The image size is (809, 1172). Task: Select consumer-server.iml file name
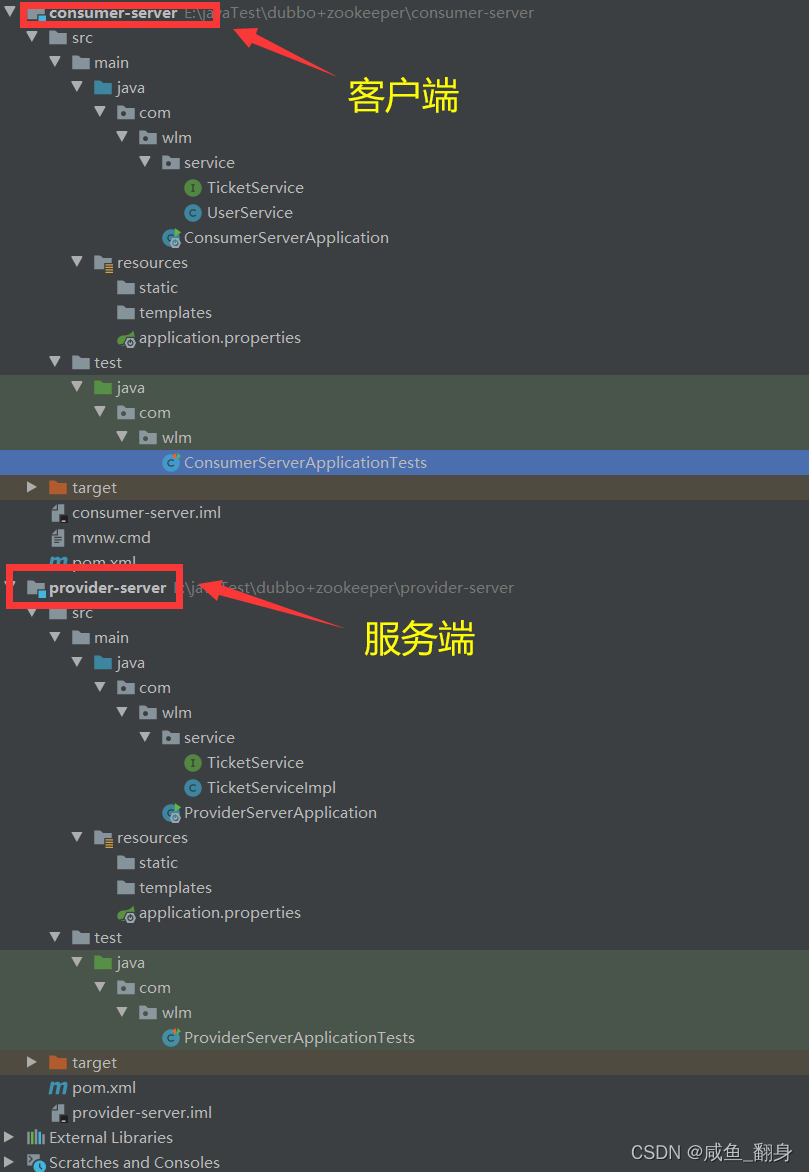coord(147,513)
